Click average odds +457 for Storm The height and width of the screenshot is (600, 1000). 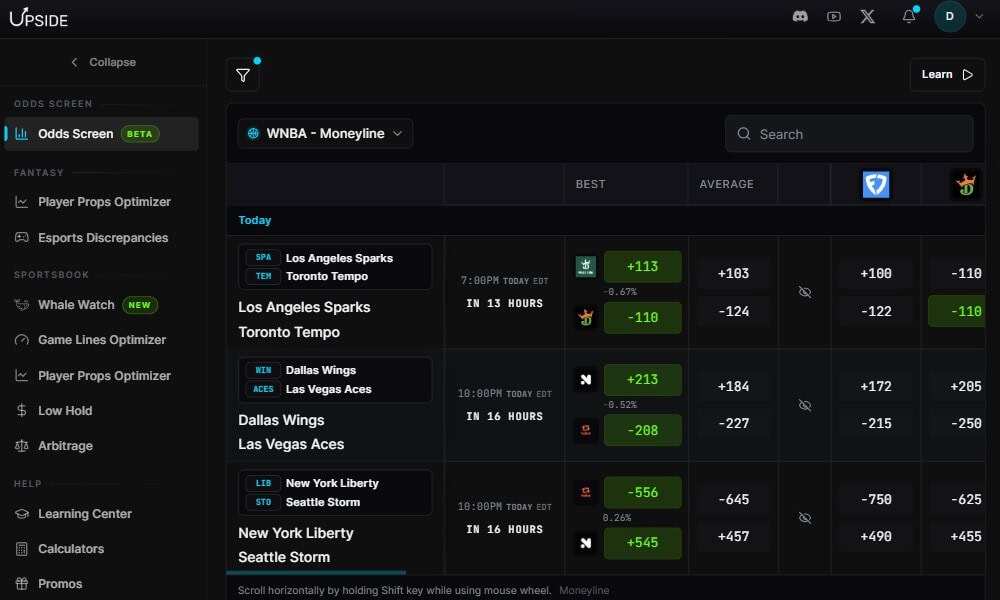[733, 537]
